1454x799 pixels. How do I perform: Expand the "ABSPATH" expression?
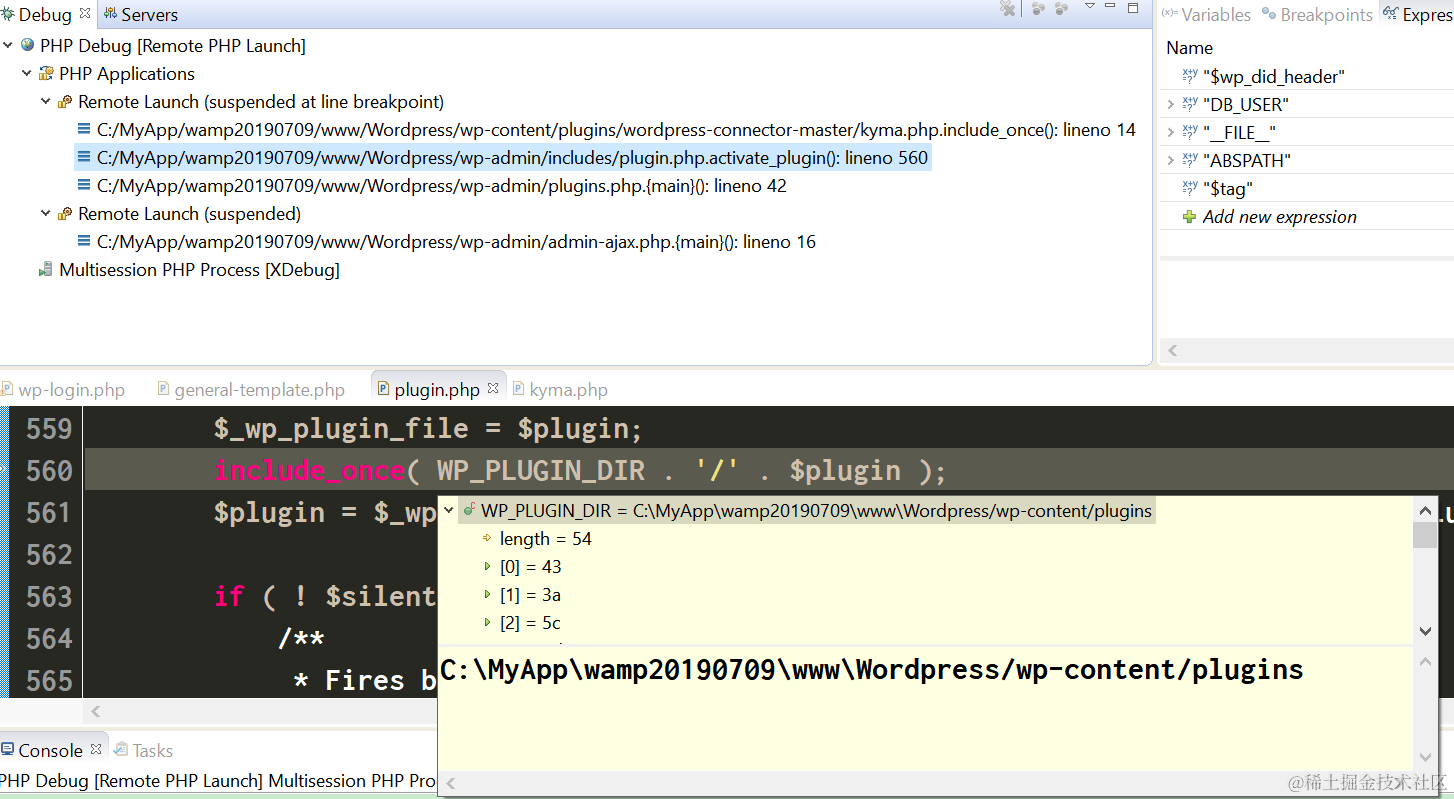[1170, 160]
